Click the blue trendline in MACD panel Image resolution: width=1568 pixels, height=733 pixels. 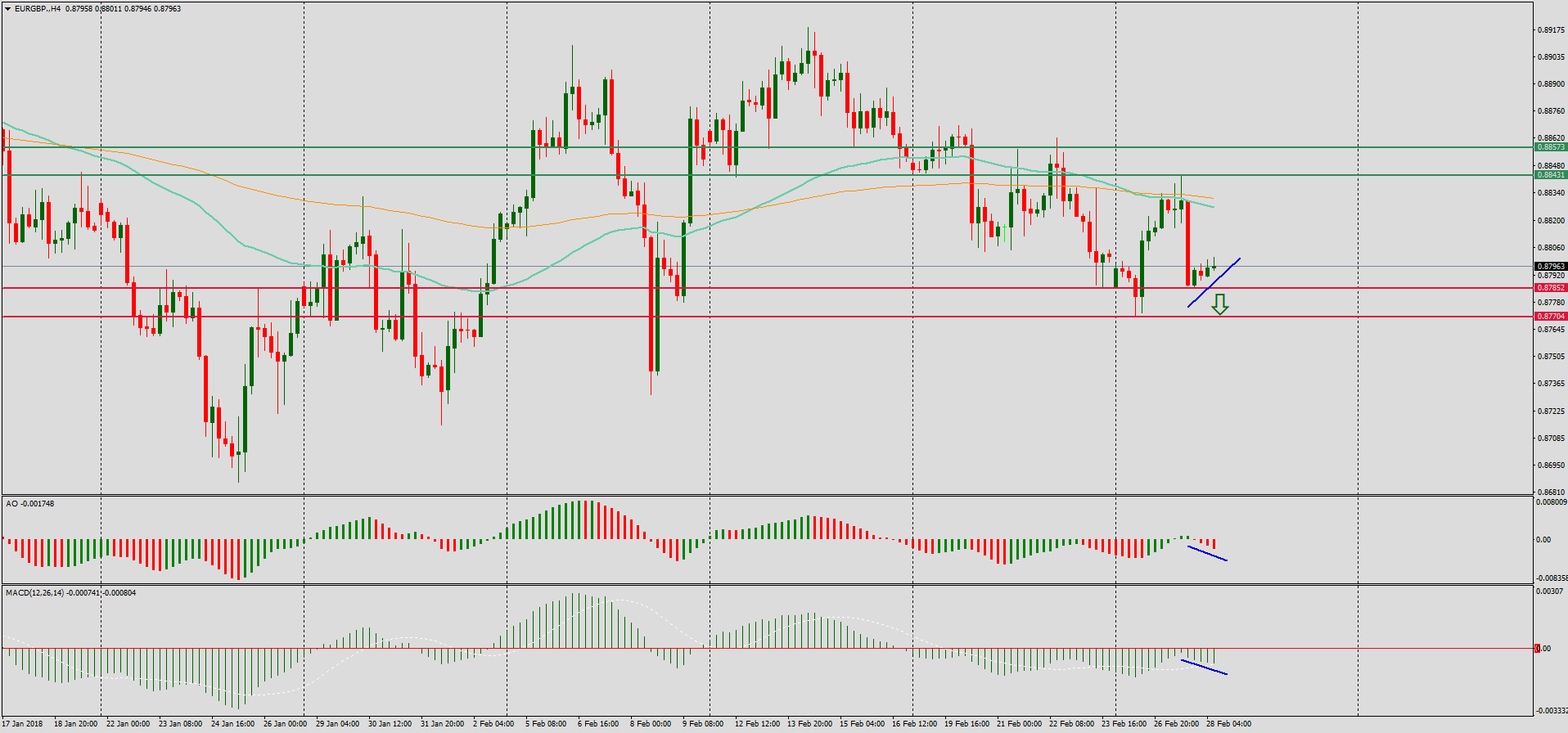1205,667
